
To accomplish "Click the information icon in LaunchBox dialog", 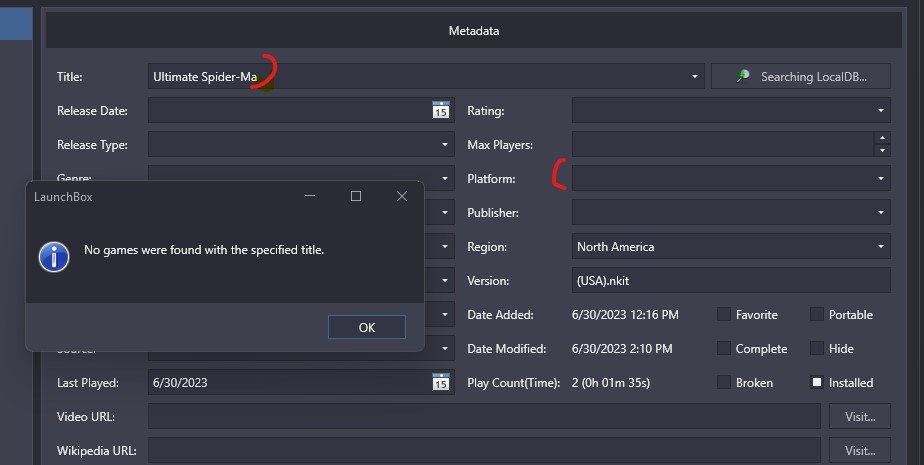I will tap(54, 257).
